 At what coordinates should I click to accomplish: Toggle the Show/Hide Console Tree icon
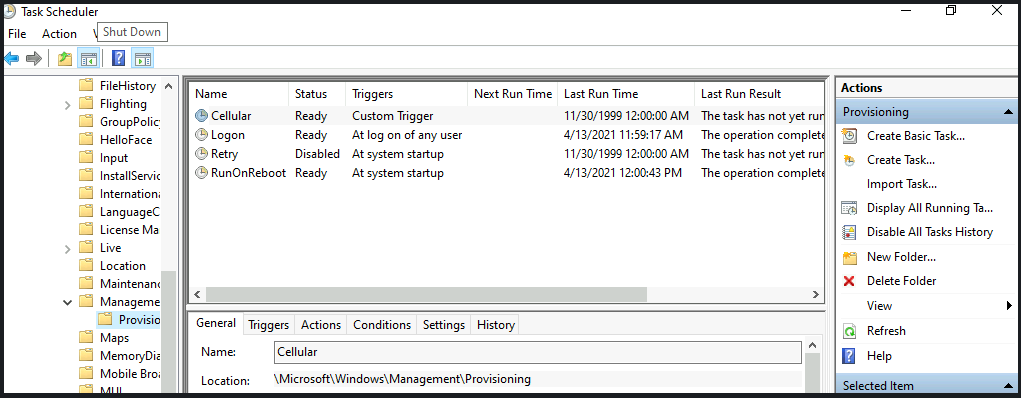coord(89,59)
